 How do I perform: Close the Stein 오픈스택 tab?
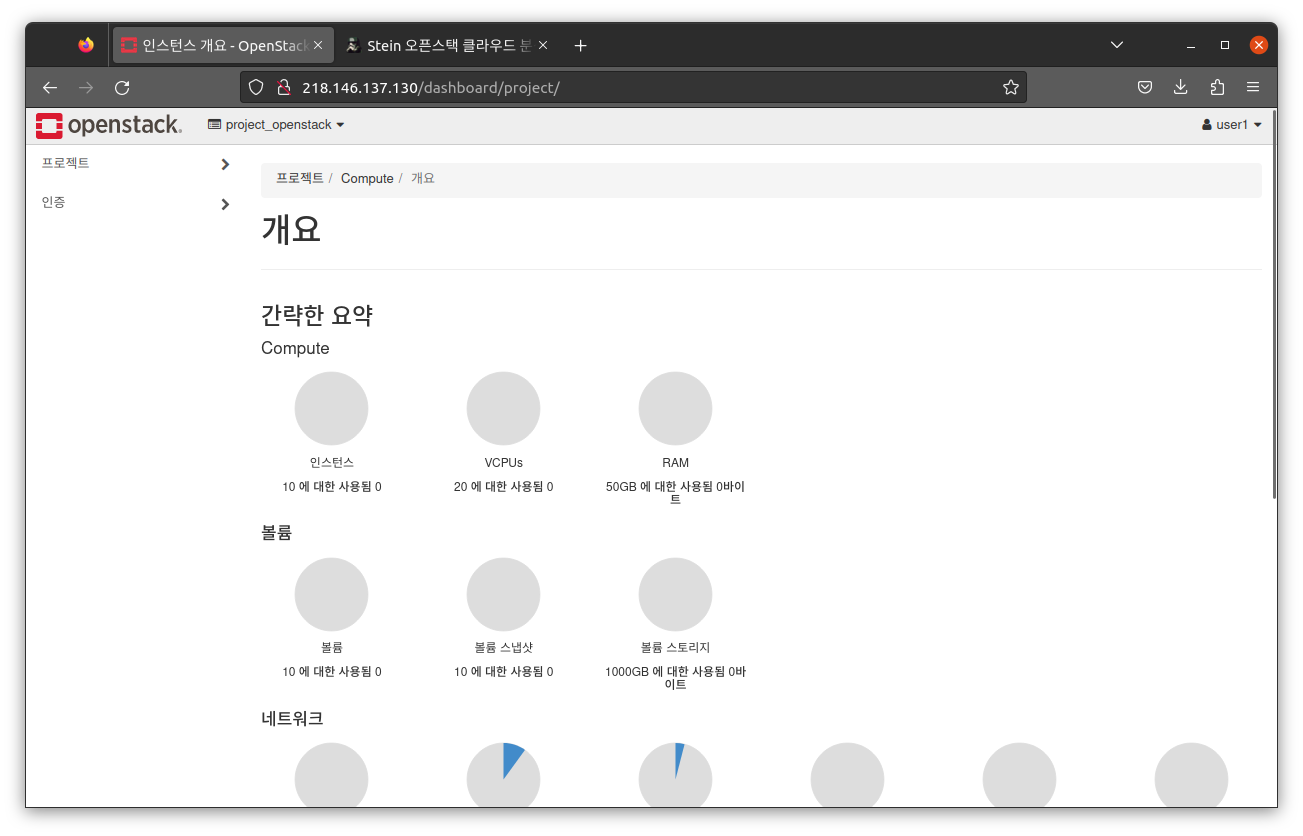tap(543, 46)
